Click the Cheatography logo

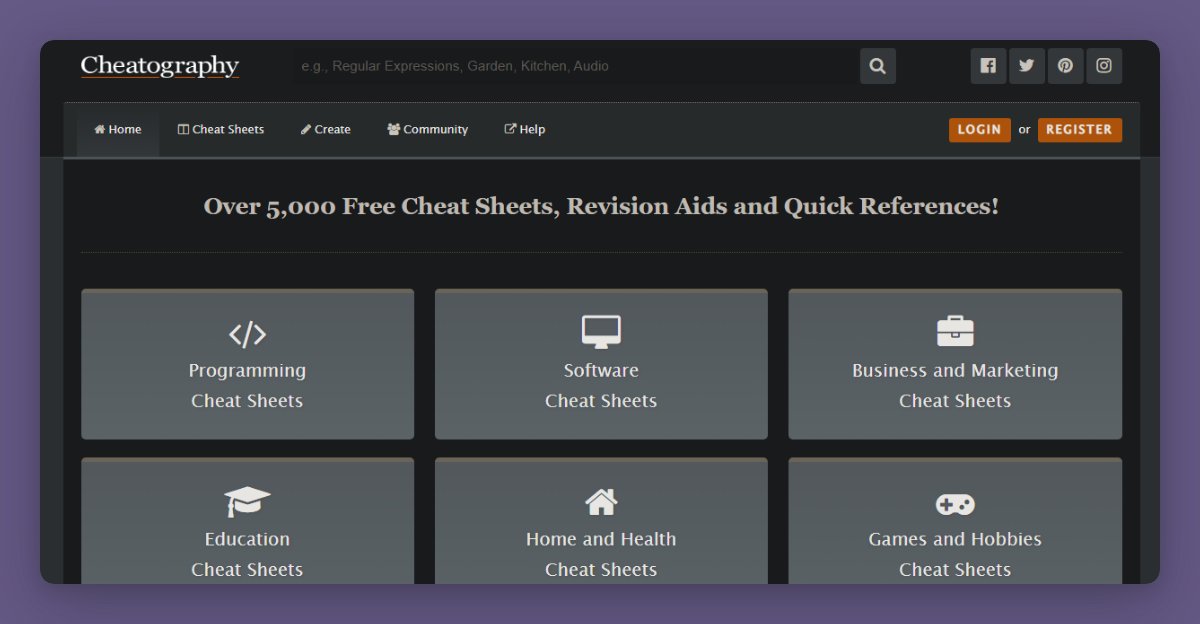pyautogui.click(x=159, y=65)
